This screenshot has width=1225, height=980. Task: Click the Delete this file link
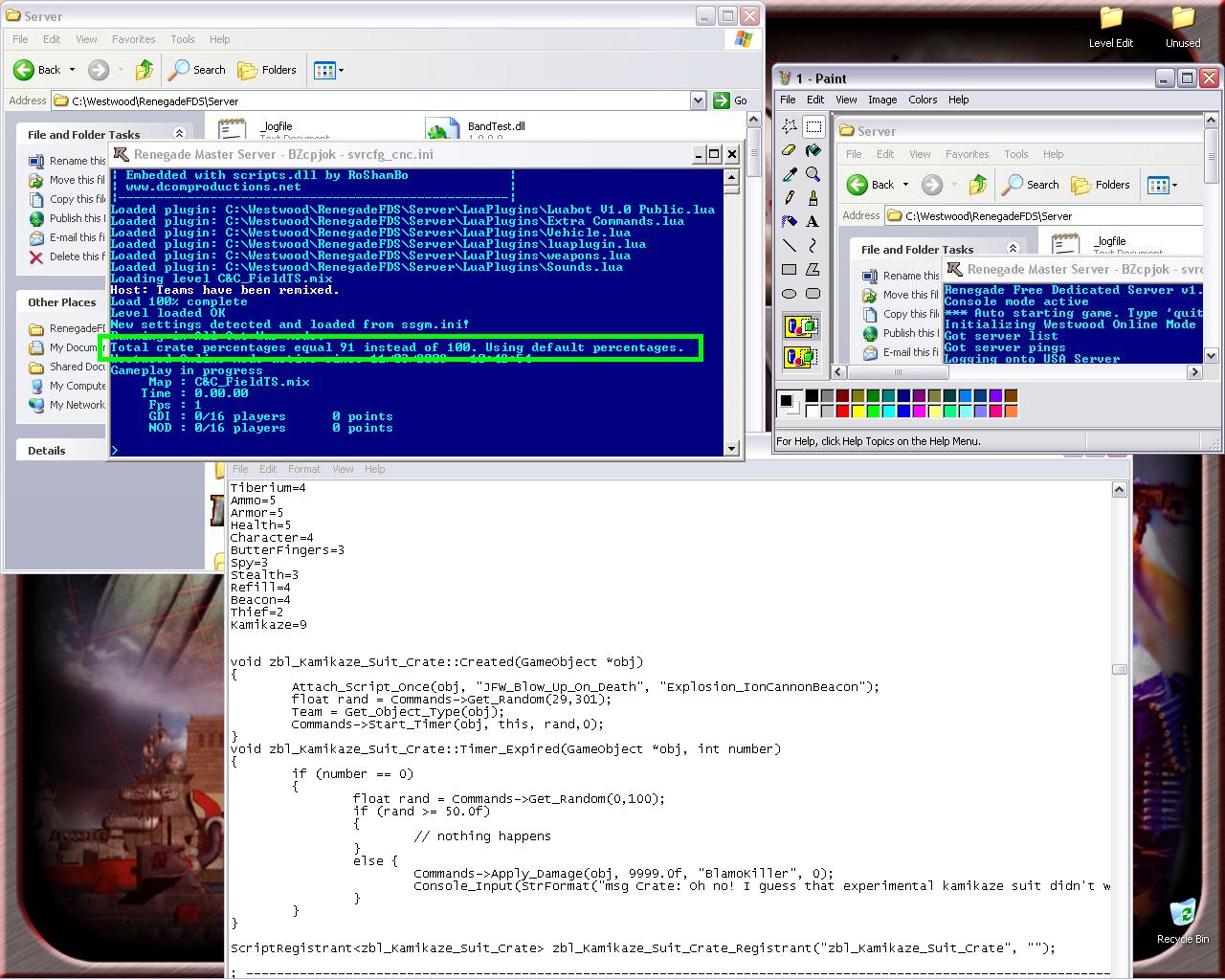pyautogui.click(x=67, y=256)
